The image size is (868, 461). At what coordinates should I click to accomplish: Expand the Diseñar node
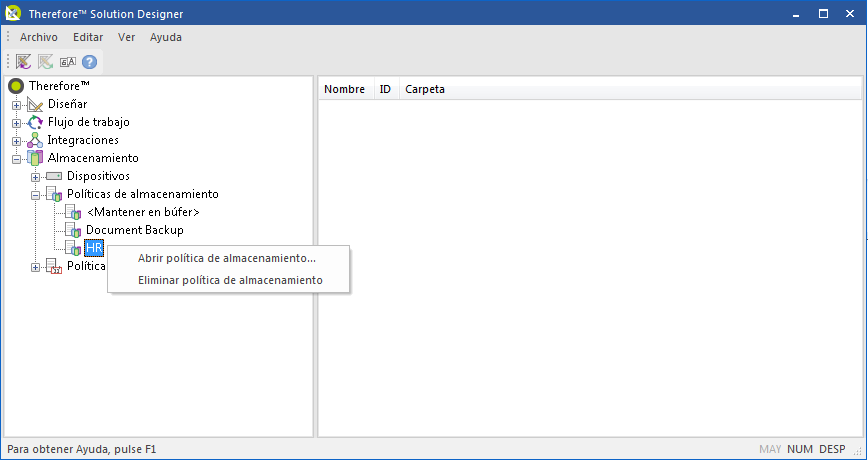(16, 105)
